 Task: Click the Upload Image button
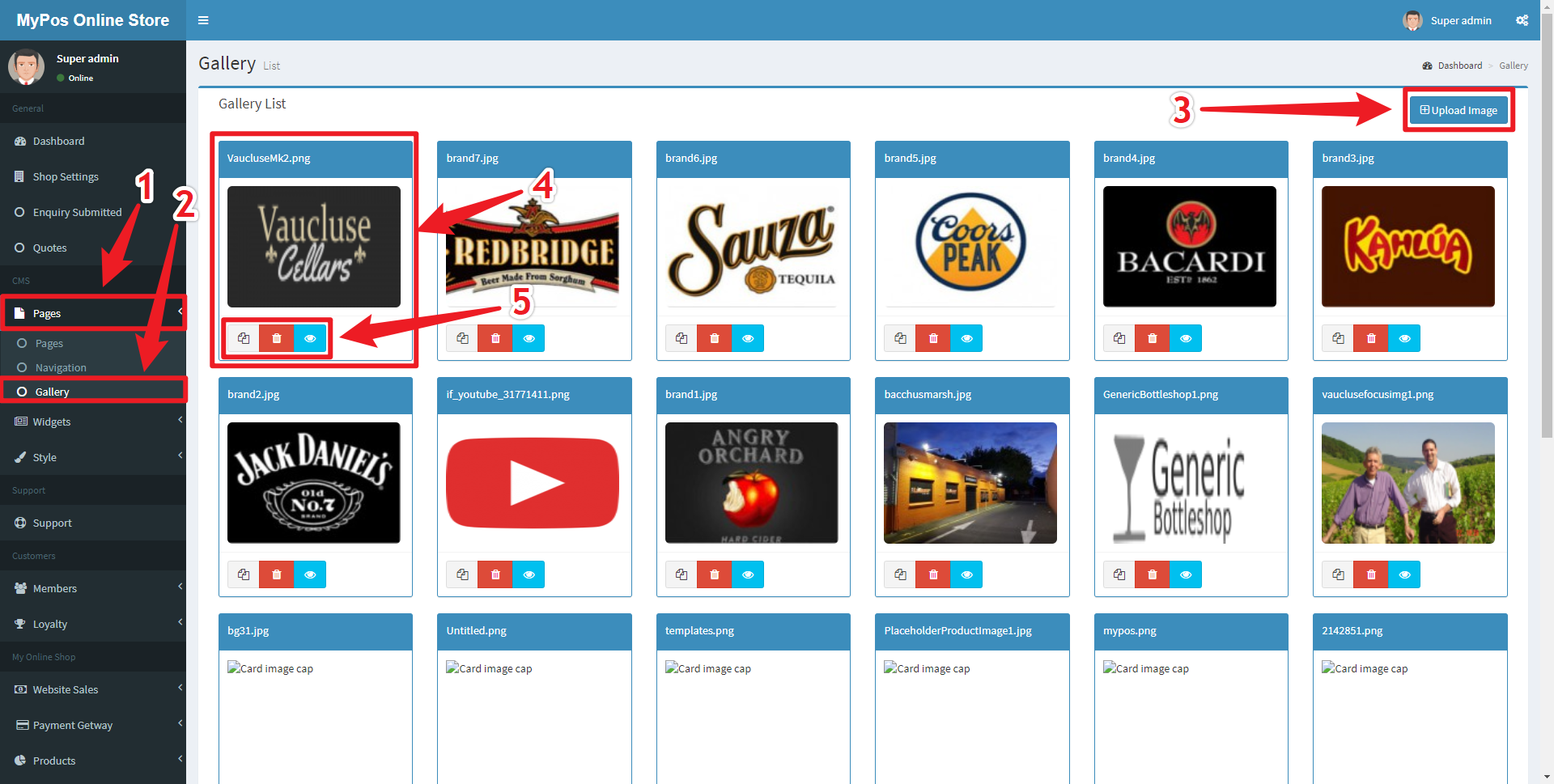coord(1458,110)
